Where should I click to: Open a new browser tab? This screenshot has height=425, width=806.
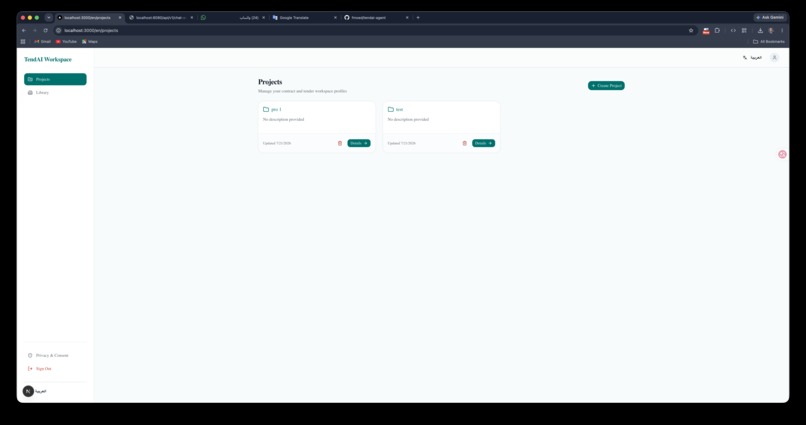pyautogui.click(x=418, y=17)
